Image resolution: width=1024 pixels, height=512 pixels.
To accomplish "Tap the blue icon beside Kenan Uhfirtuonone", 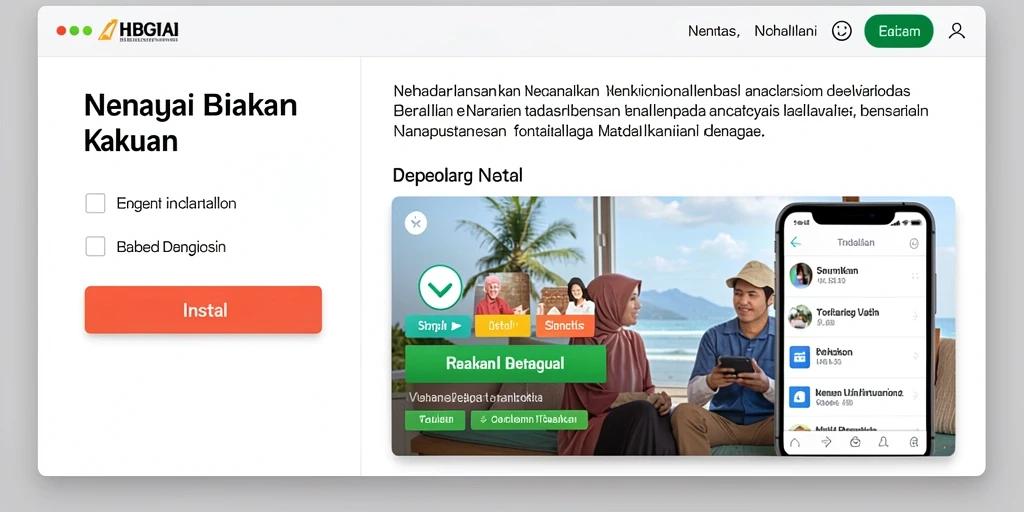I will [x=800, y=397].
